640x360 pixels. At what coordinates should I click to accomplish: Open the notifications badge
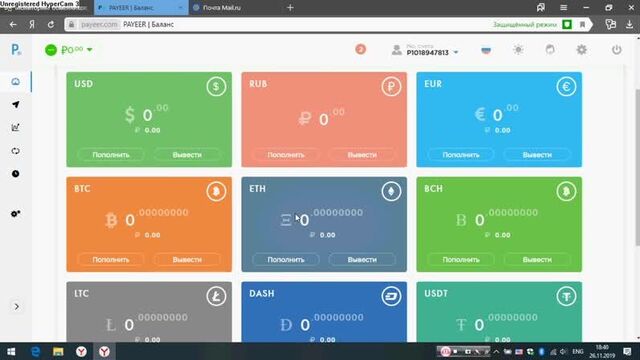[360, 49]
